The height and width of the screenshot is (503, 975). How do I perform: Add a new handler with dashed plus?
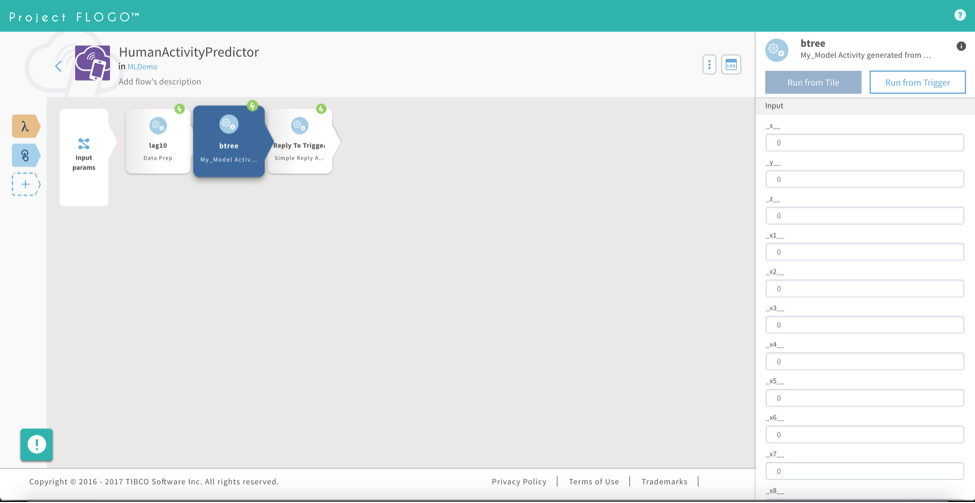click(26, 185)
